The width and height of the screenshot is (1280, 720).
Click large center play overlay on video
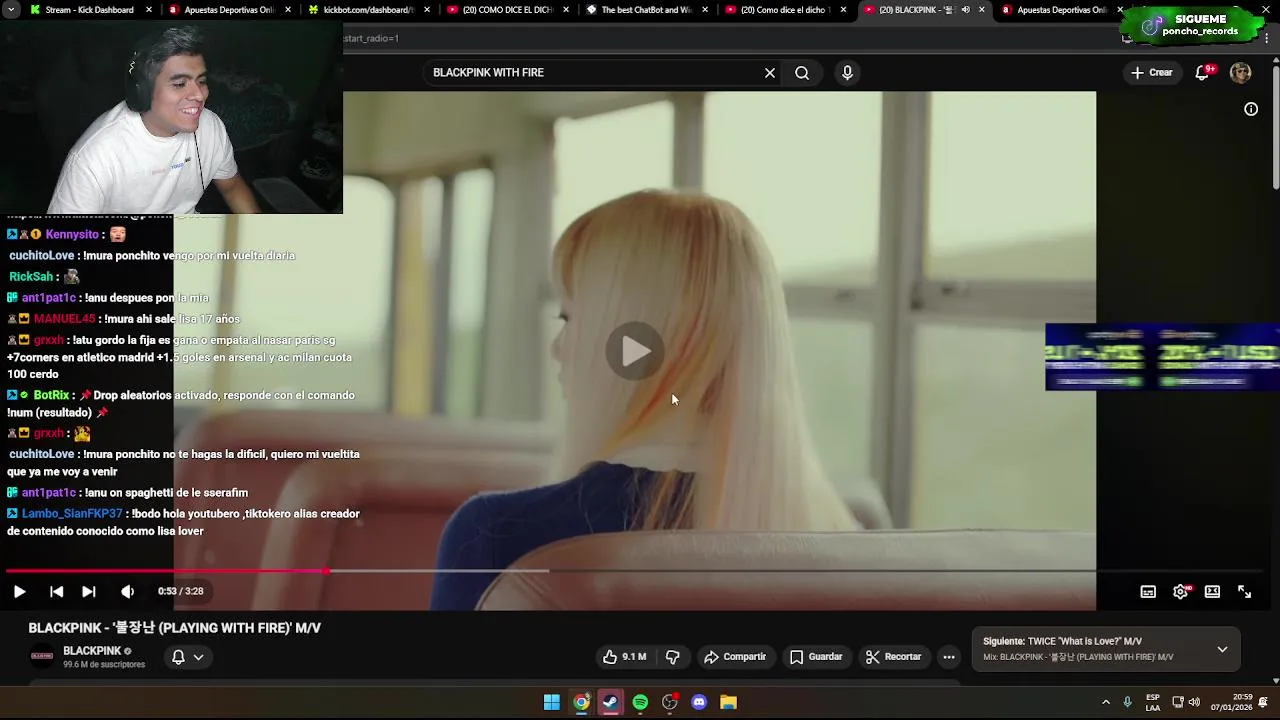635,351
